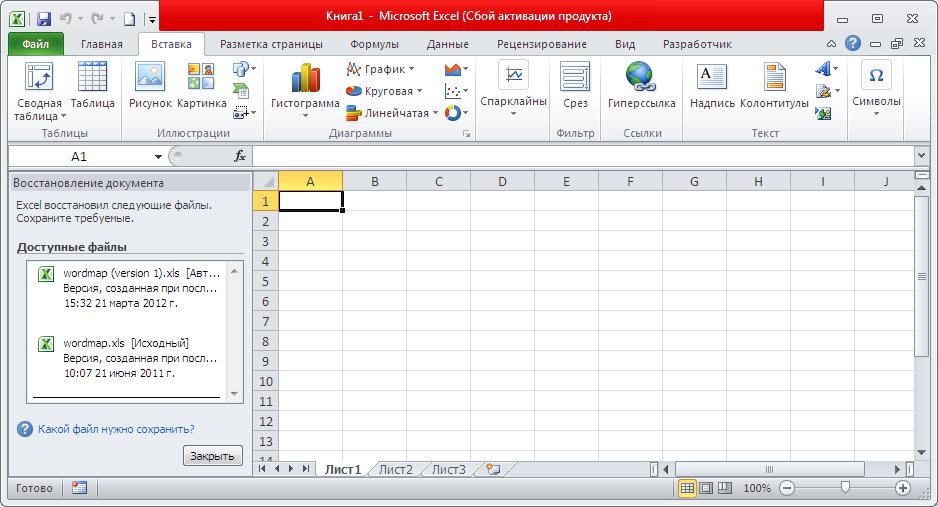Open sheet Лист2
This screenshot has height=507, width=938.
tap(395, 470)
